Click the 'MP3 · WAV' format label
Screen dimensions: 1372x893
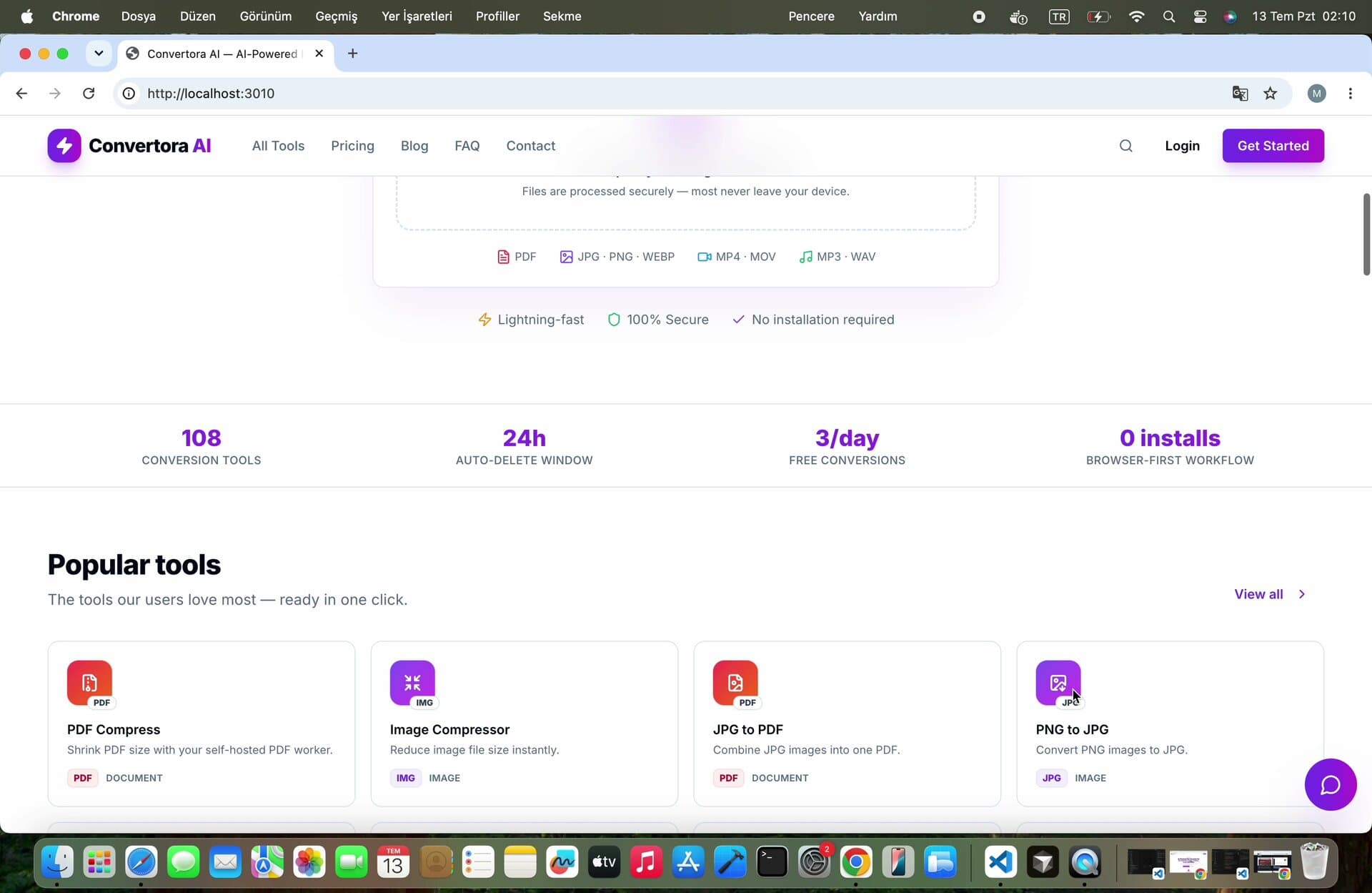846,257
